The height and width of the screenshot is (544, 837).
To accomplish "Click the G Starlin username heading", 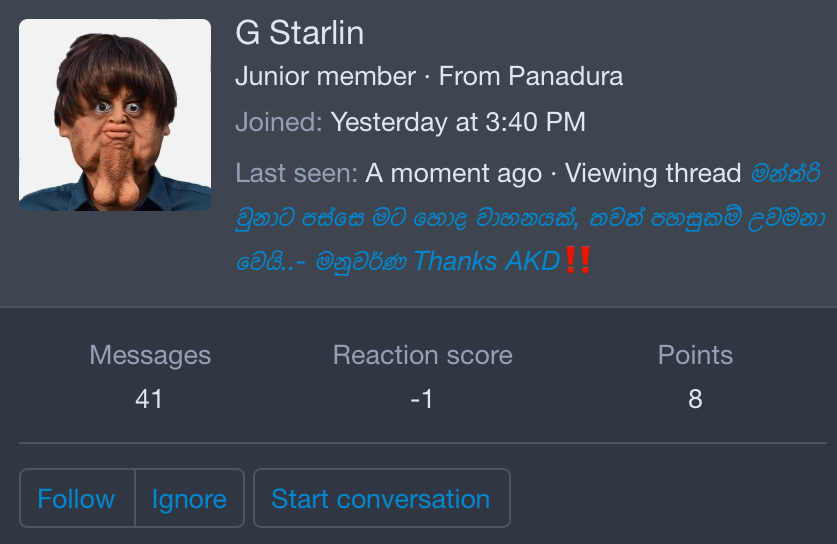I will pos(299,33).
